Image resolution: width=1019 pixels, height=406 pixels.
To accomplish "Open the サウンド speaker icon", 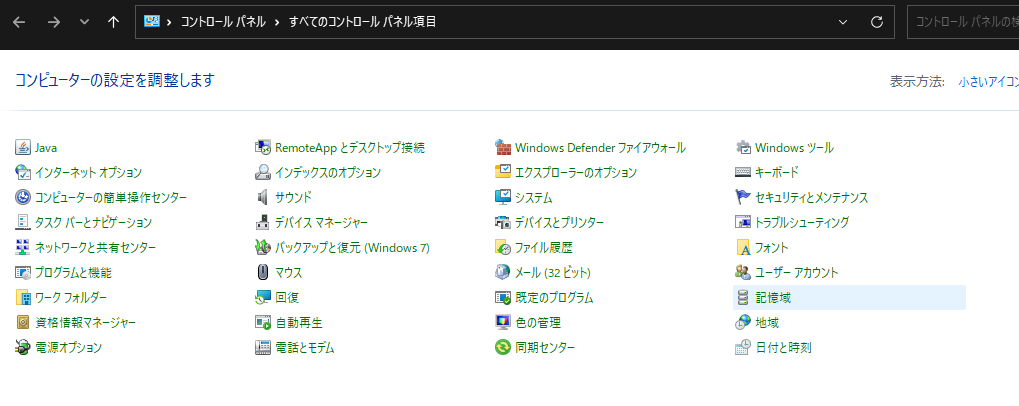I will coord(264,198).
